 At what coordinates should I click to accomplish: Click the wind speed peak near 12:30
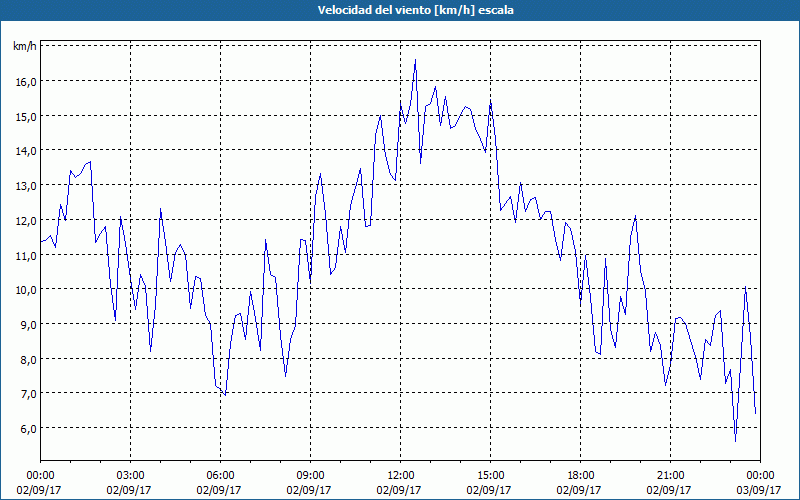(x=415, y=60)
